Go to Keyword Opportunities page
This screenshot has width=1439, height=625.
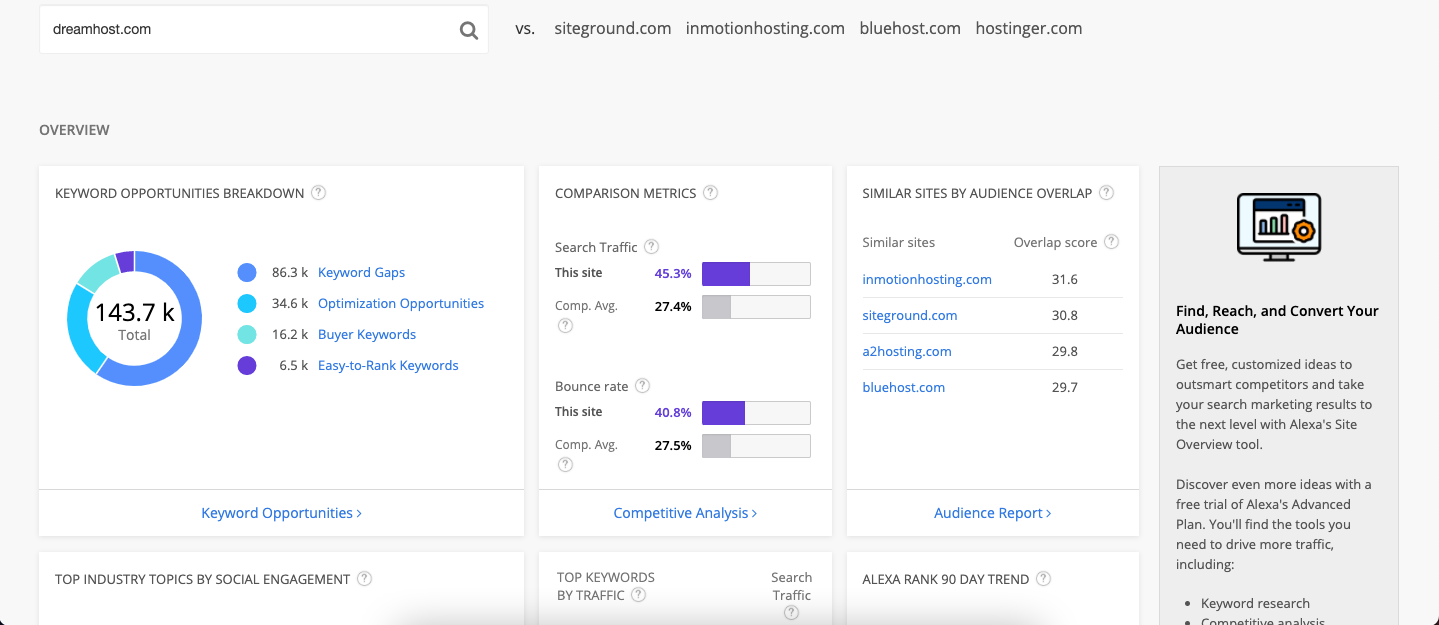(281, 513)
